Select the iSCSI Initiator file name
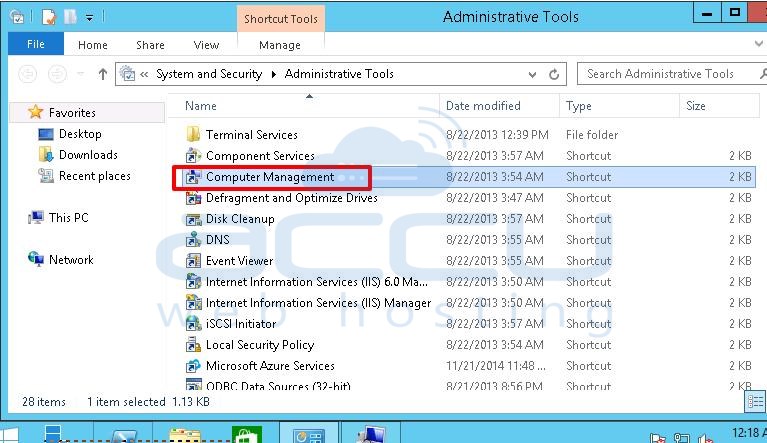The width and height of the screenshot is (767, 443). (241, 324)
